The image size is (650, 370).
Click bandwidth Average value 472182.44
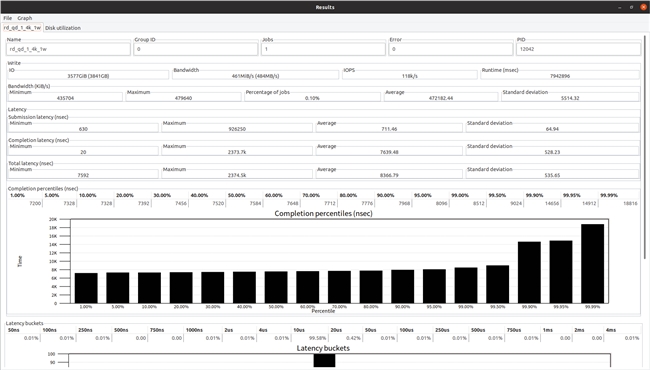(x=441, y=98)
